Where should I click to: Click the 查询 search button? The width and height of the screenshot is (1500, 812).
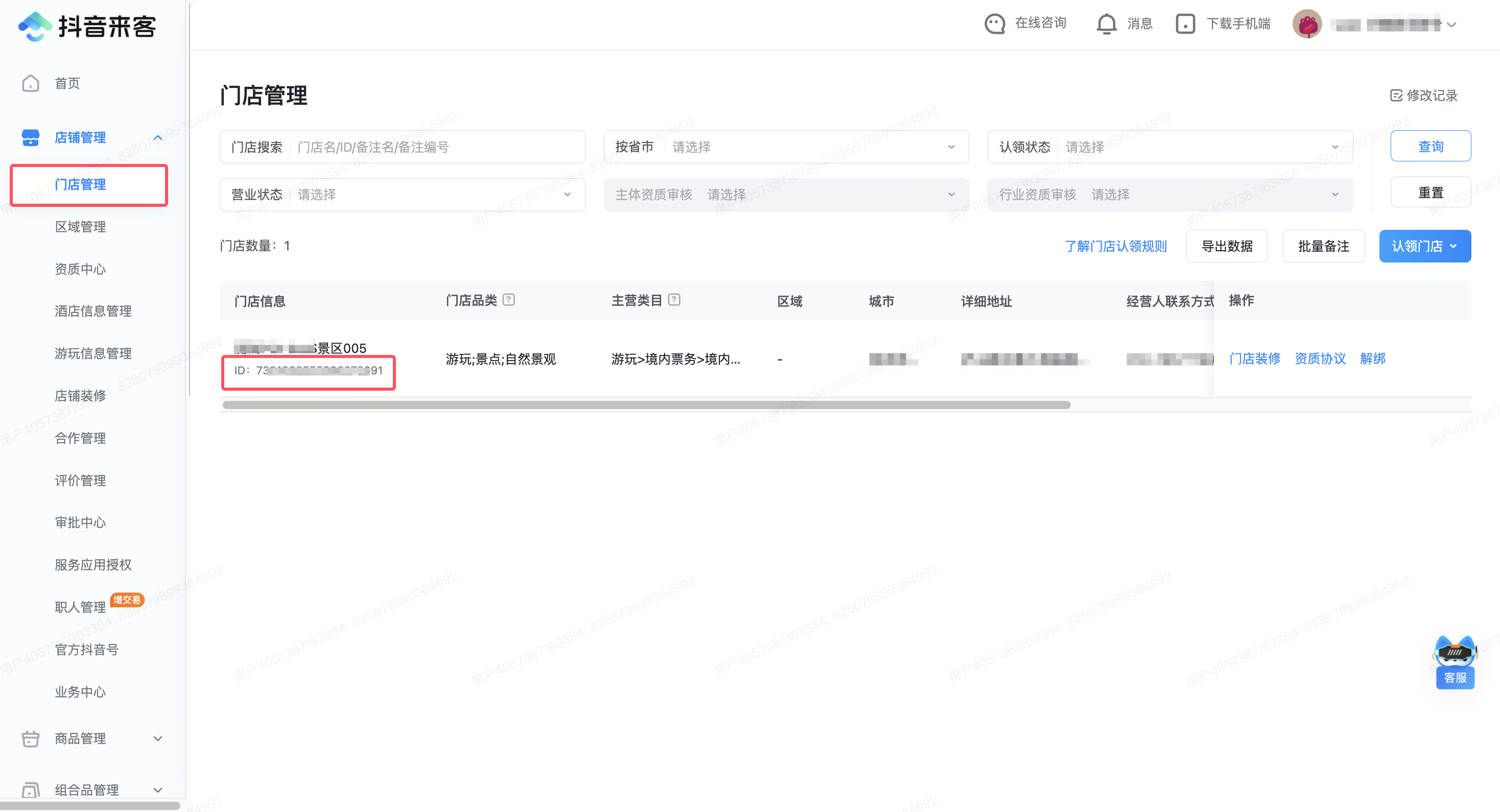[1430, 146]
